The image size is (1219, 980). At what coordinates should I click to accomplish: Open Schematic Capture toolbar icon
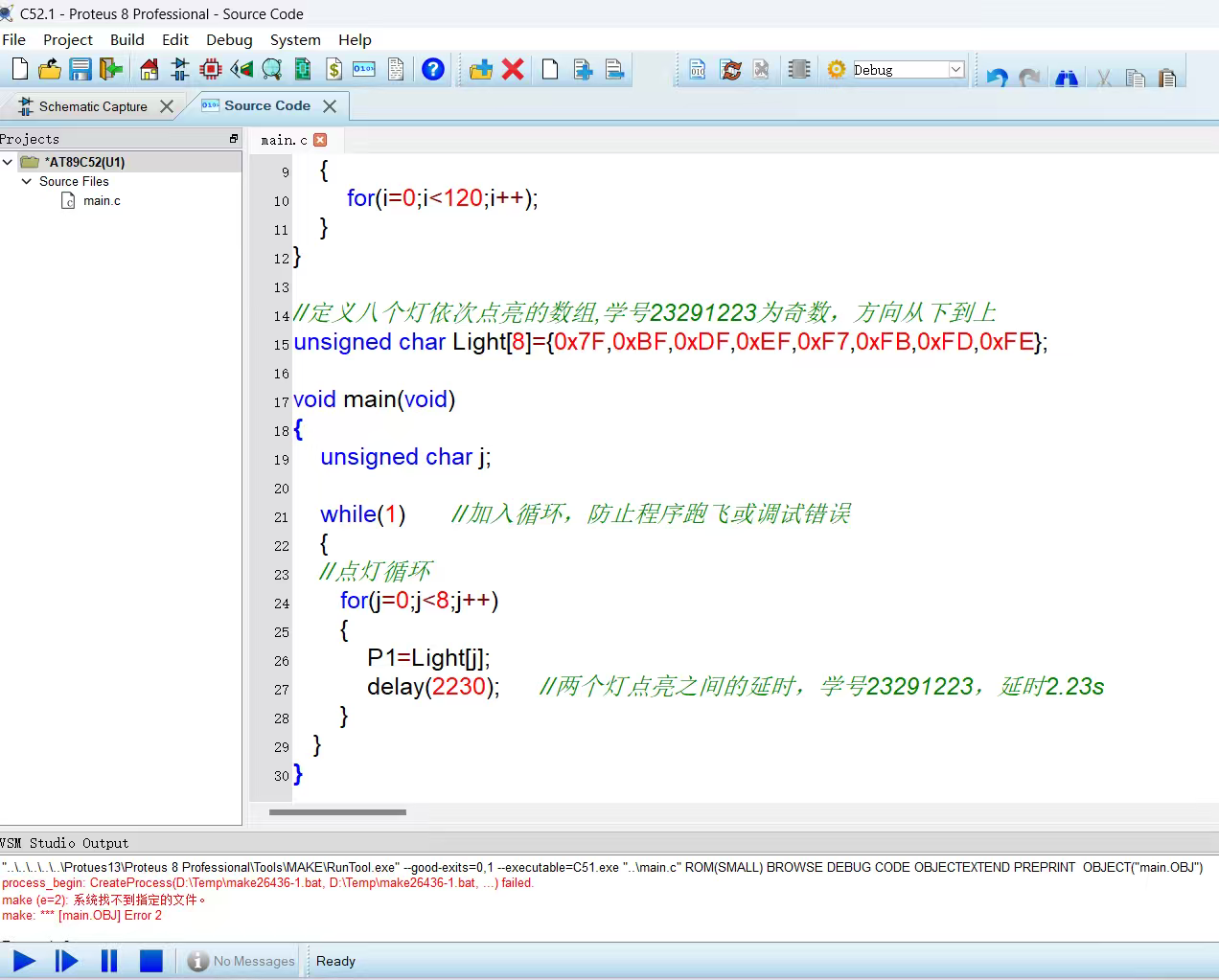179,69
